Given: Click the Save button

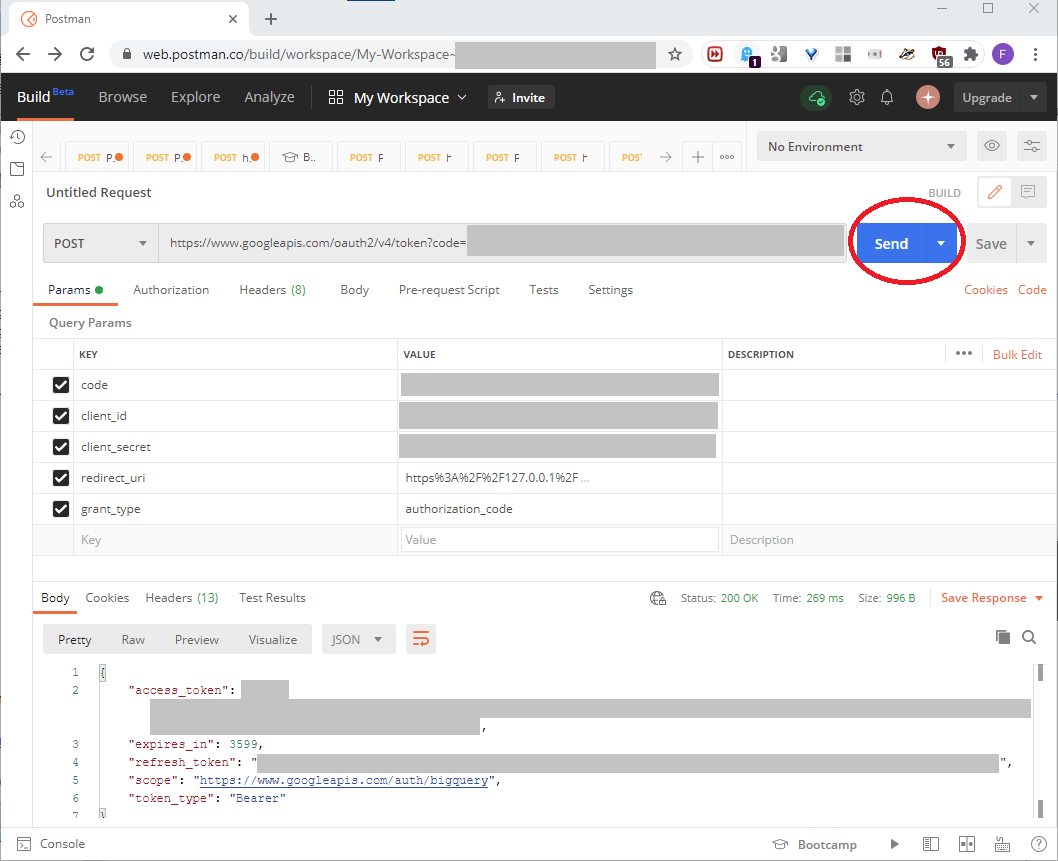Looking at the screenshot, I should [991, 243].
